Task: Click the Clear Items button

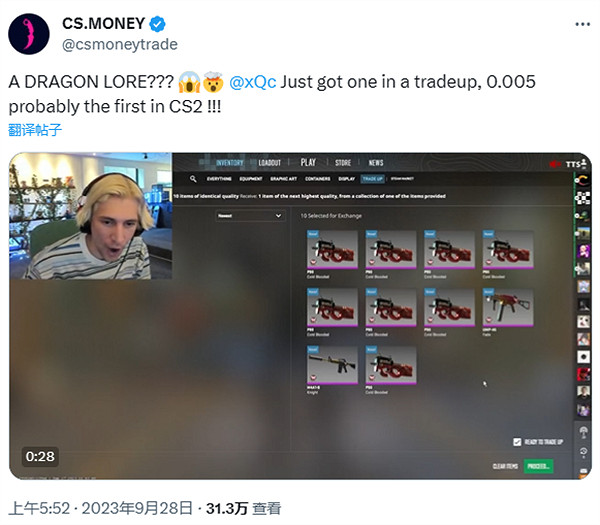Action: tap(505, 466)
